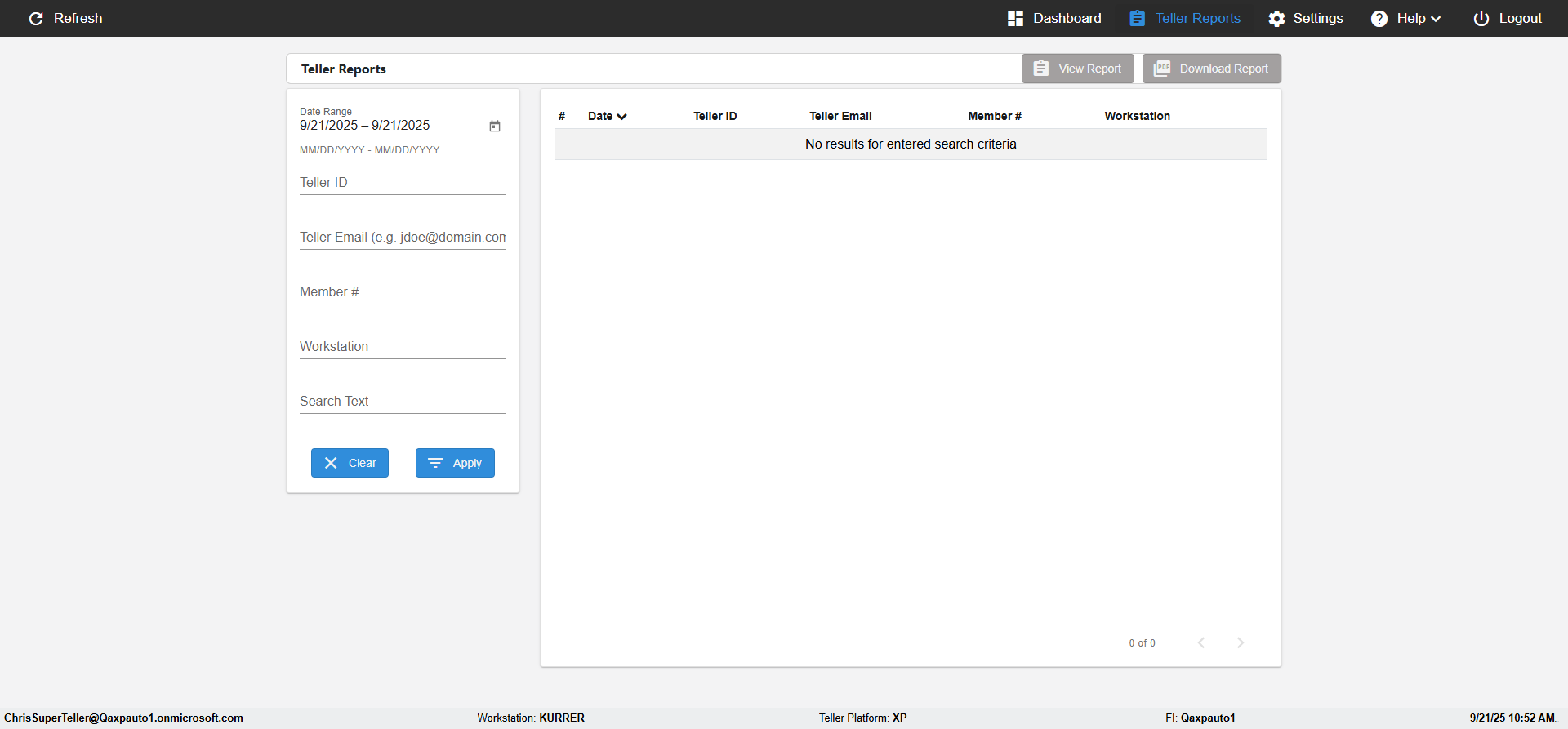1568x729 pixels.
Task: Expand the Help menu chevron
Action: tap(1436, 19)
